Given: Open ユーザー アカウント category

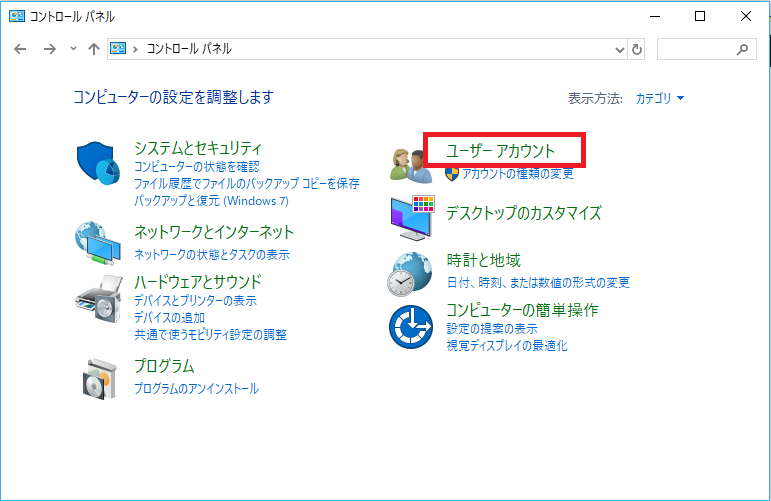Looking at the screenshot, I should point(500,150).
